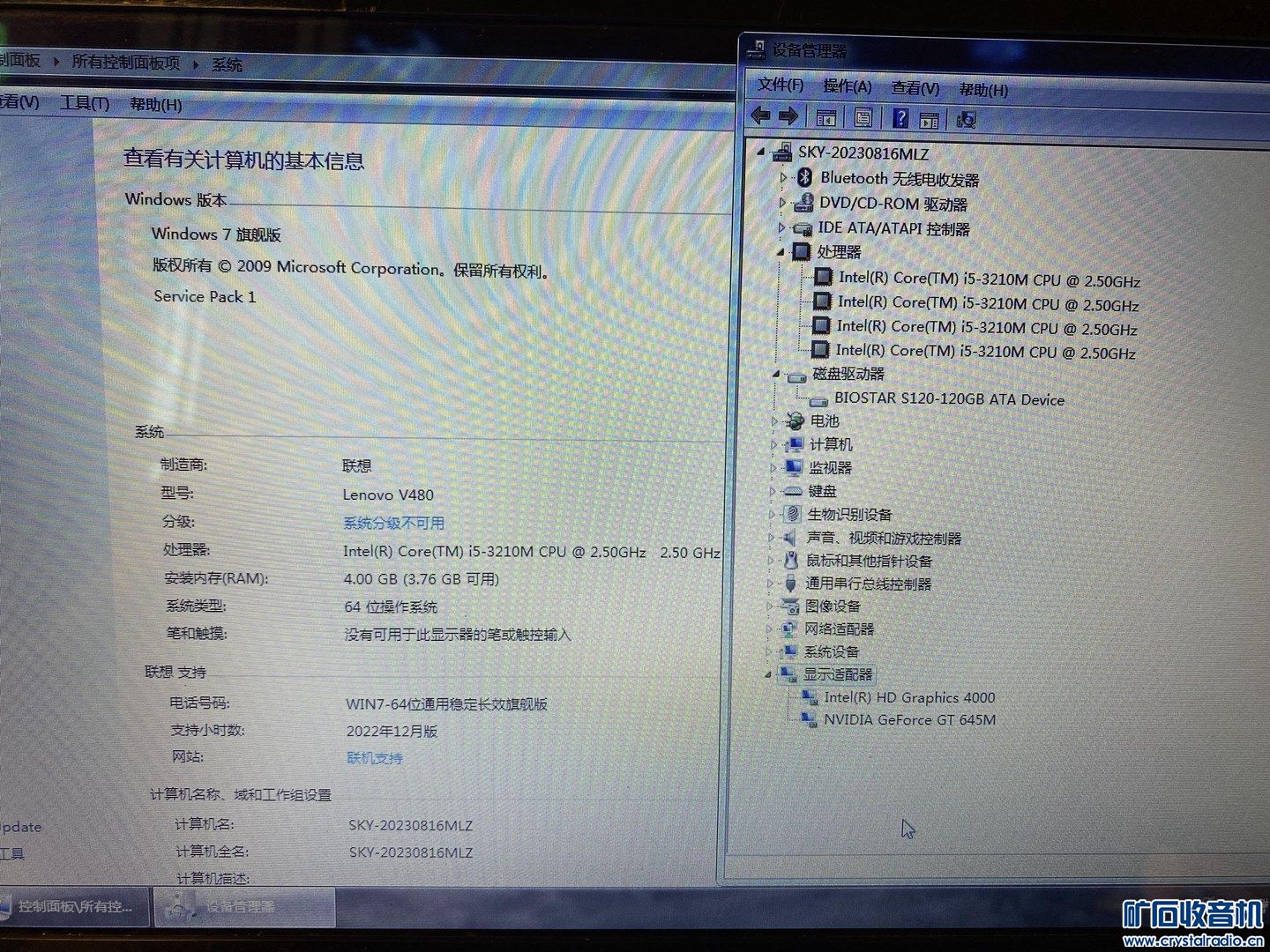Viewport: 1270px width, 952px height.
Task: Collapse the 磁盘驱动器 node
Action: [x=777, y=375]
